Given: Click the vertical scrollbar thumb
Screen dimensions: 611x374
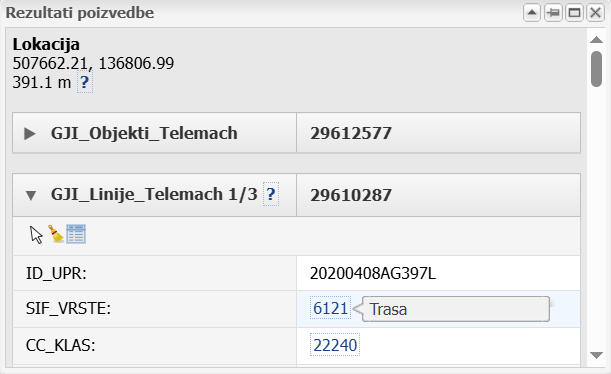Looking at the screenshot, I should 597,69.
